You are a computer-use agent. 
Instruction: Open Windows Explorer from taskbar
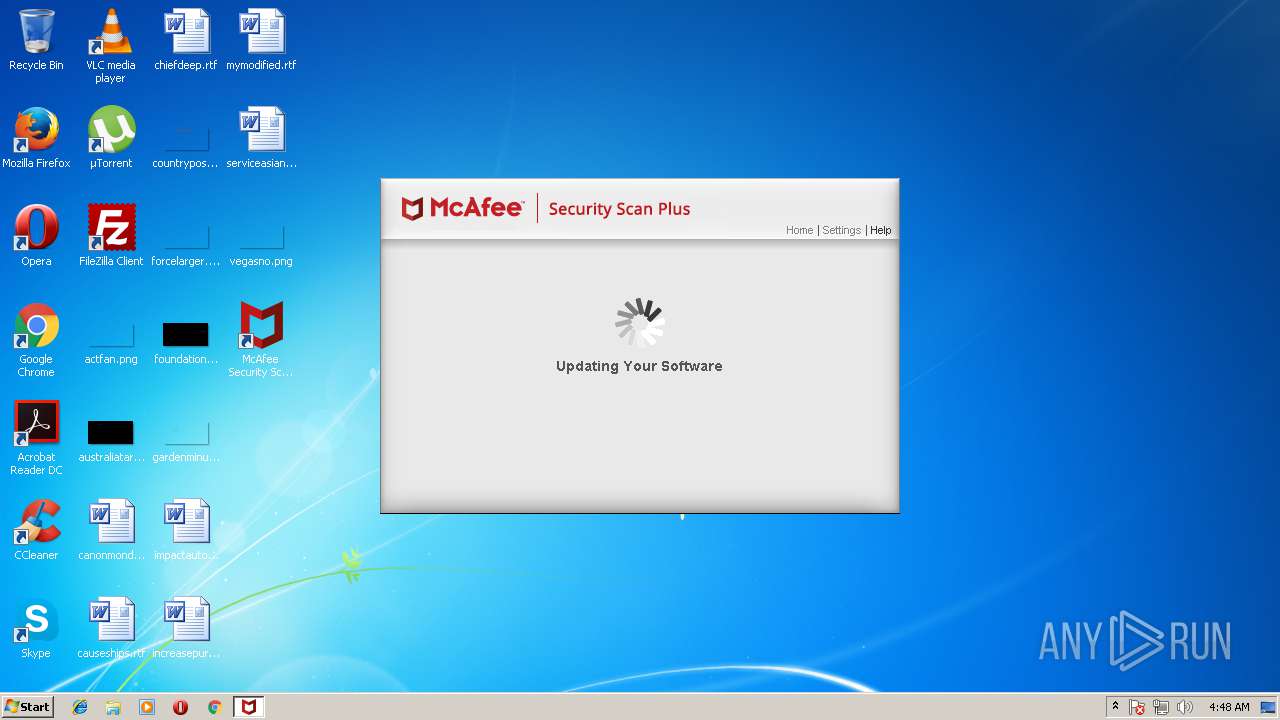pyautogui.click(x=113, y=707)
